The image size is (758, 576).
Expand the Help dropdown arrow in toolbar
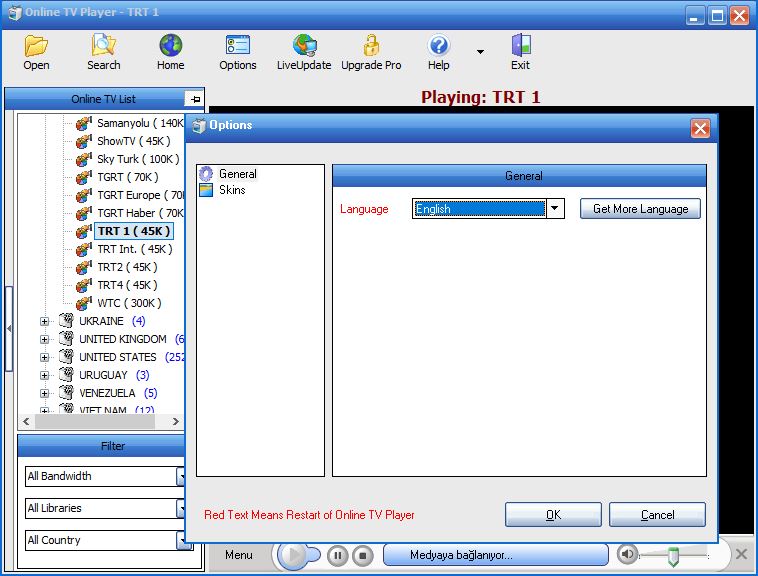pos(480,51)
